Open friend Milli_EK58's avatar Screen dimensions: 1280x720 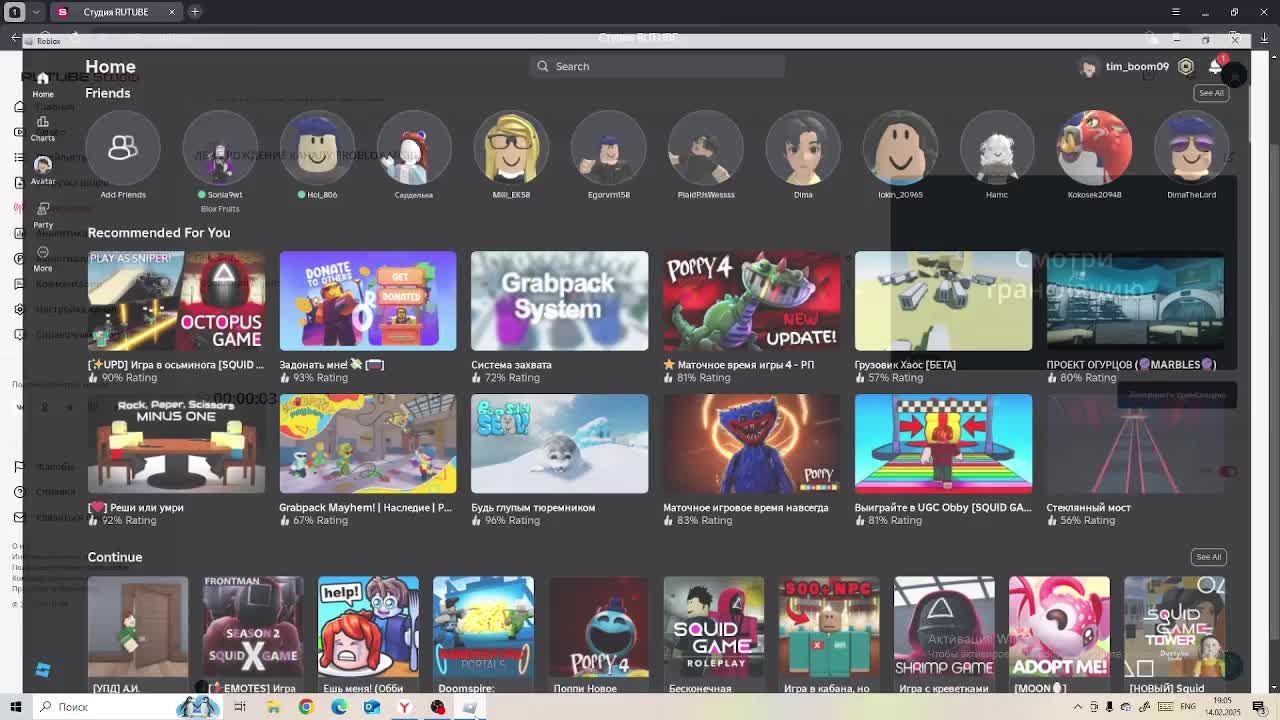point(511,148)
